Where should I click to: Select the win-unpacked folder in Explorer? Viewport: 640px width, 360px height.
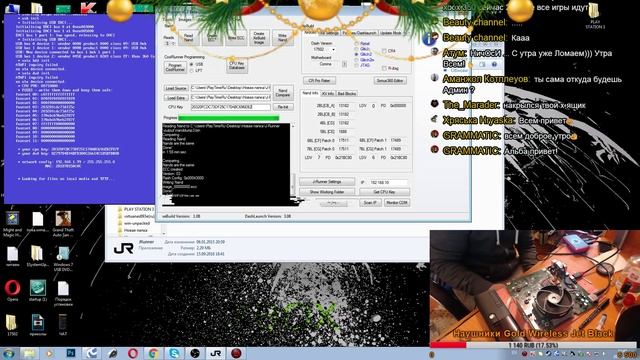click(137, 223)
